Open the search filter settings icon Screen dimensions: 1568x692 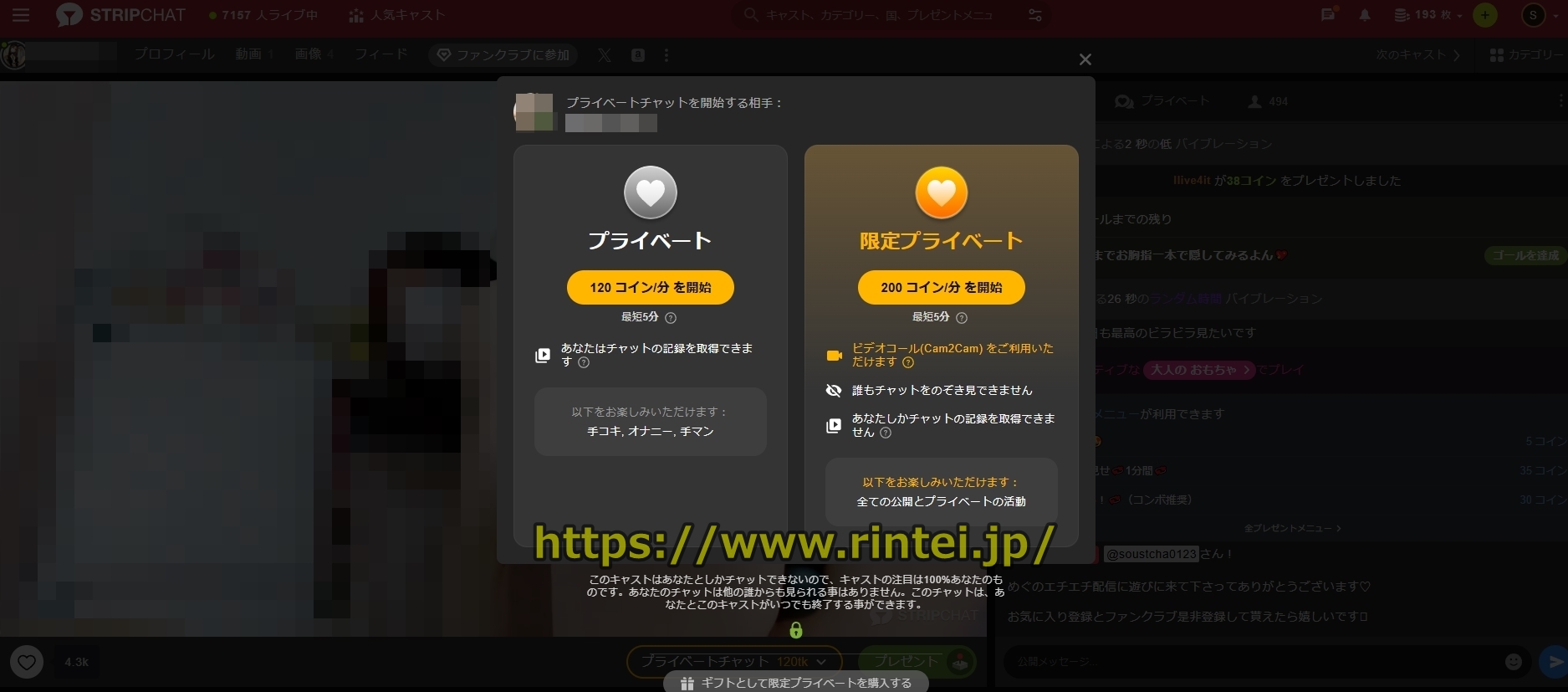point(1035,15)
